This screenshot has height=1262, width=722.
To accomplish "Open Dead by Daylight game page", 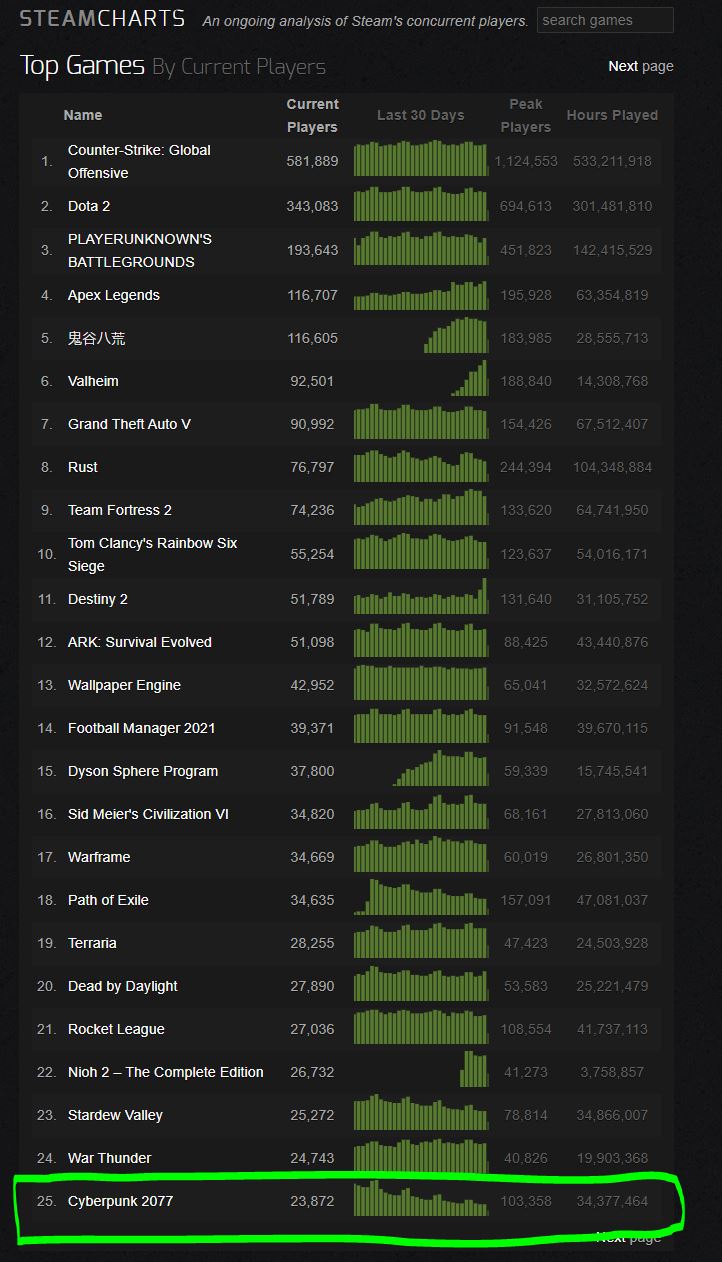I will point(123,986).
